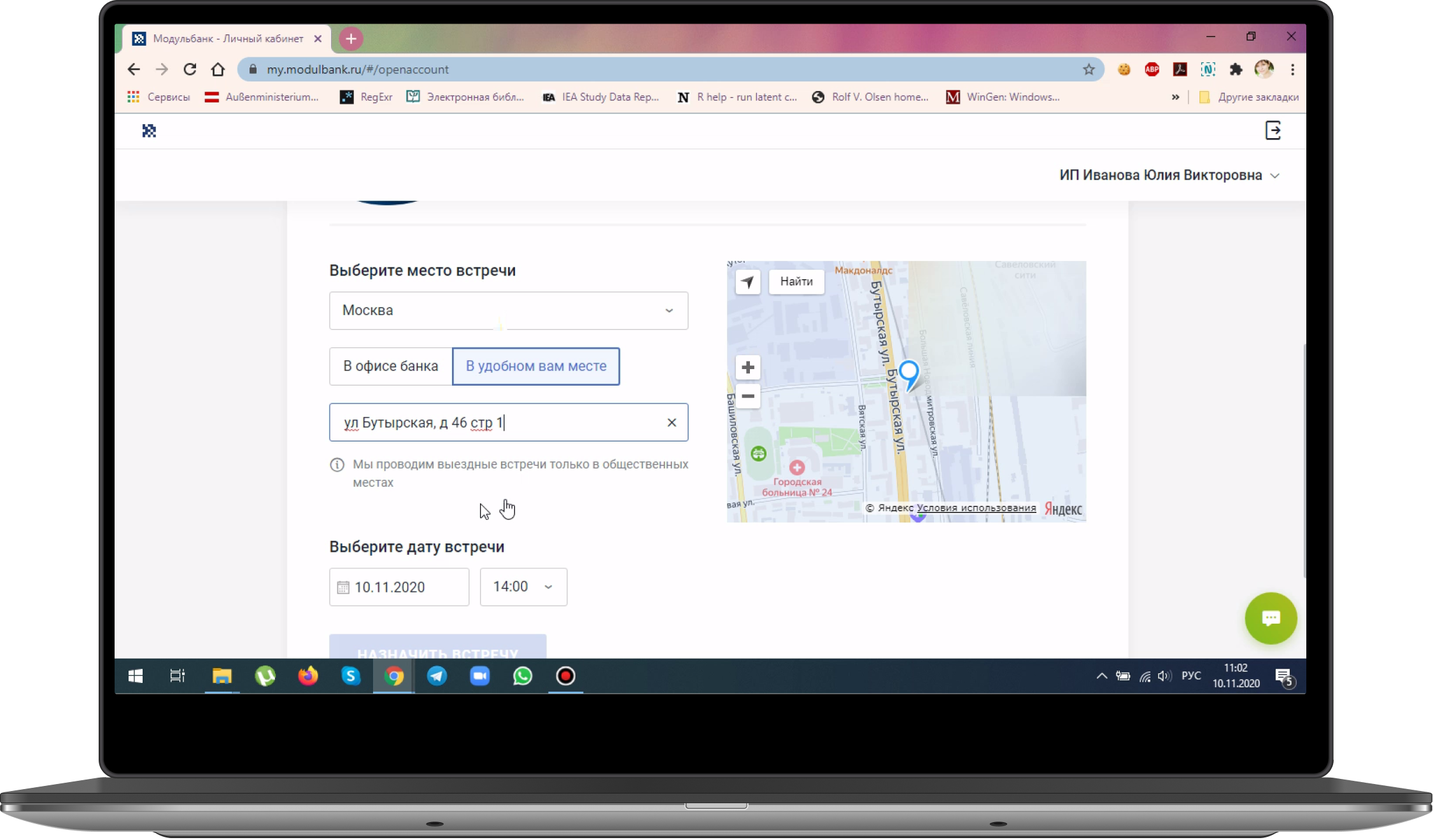The image size is (1433, 840).
Task: Zoom in on the Yandex map
Action: coord(748,367)
